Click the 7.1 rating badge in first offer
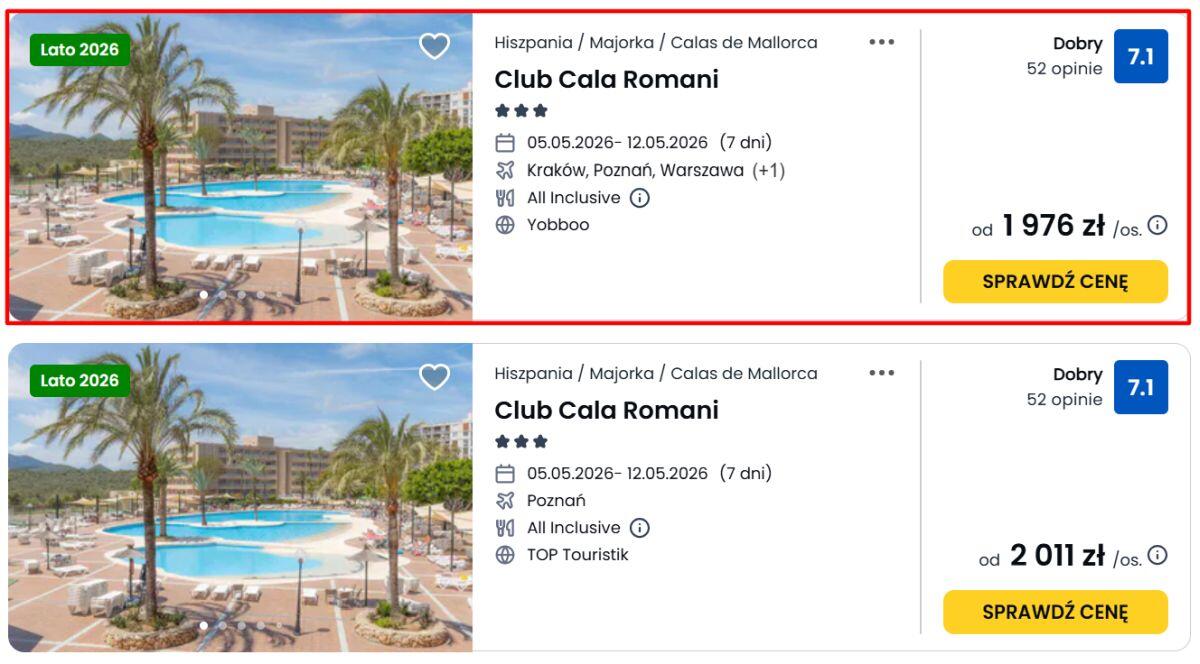 click(1140, 57)
